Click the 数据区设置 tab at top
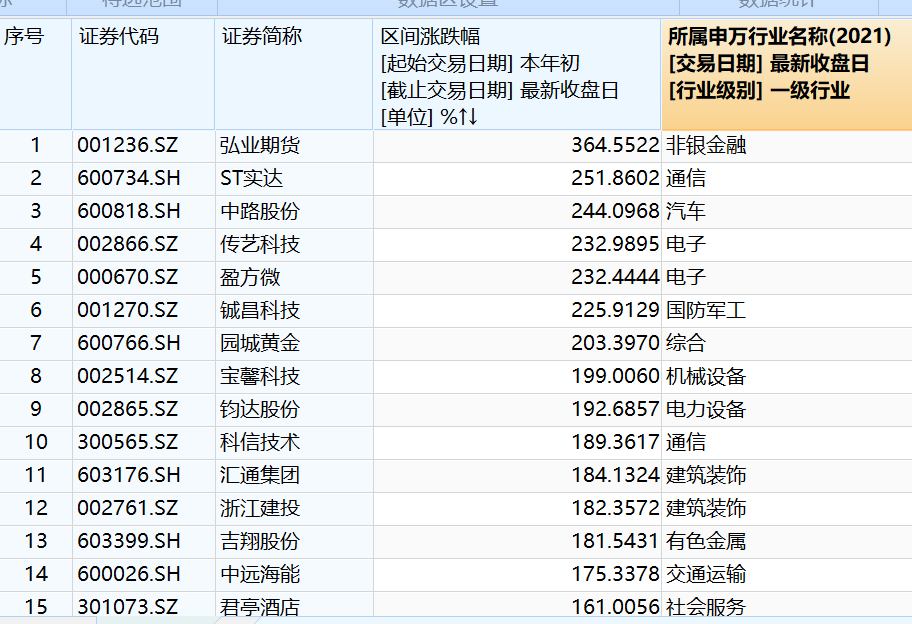 [x=448, y=3]
